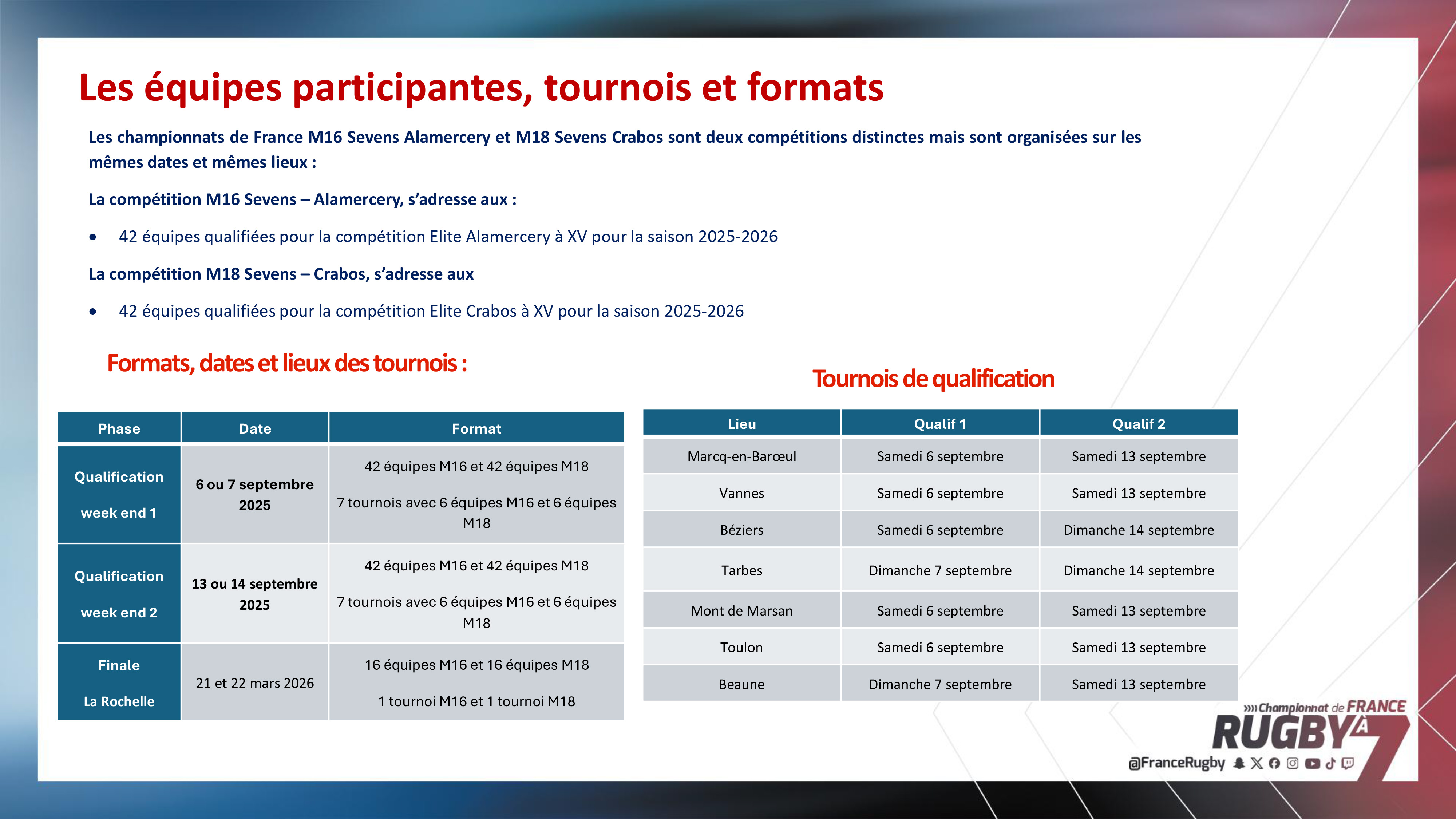Viewport: 1456px width, 819px height.
Task: Click the YouTube icon
Action: pos(1313,764)
